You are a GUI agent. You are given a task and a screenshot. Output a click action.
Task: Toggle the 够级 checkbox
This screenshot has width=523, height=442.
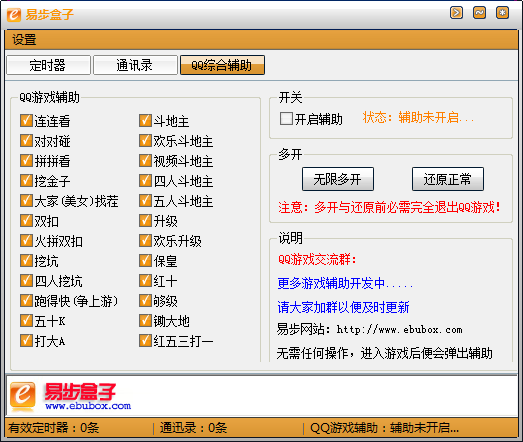(x=145, y=301)
